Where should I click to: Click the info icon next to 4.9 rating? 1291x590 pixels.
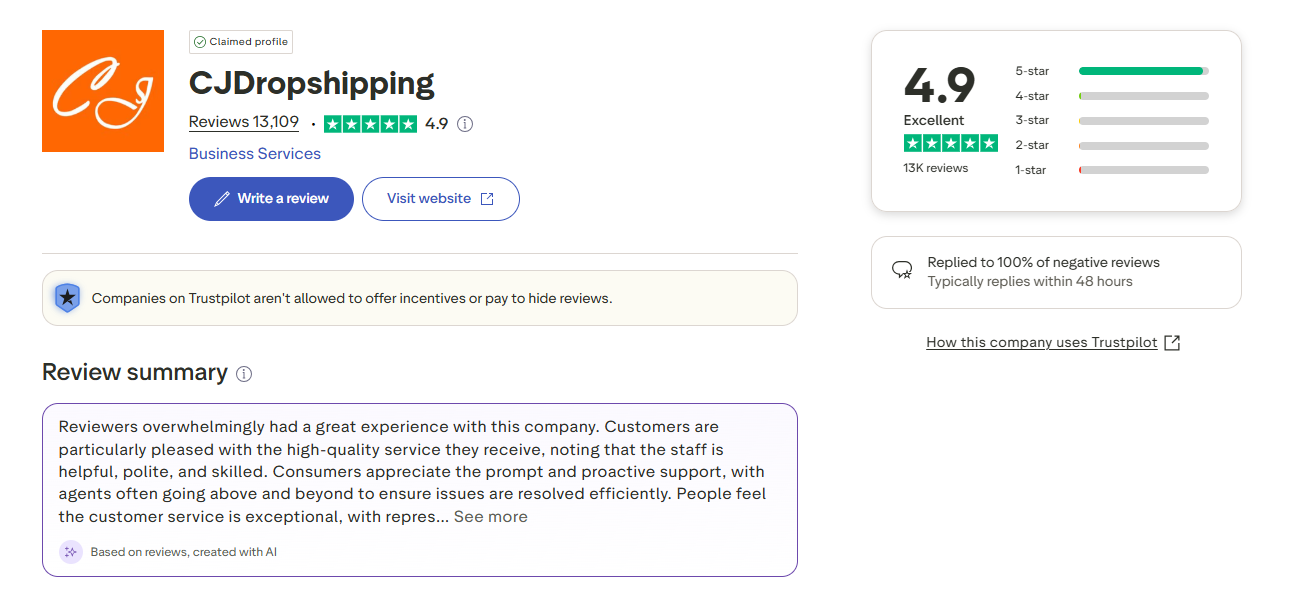(464, 123)
